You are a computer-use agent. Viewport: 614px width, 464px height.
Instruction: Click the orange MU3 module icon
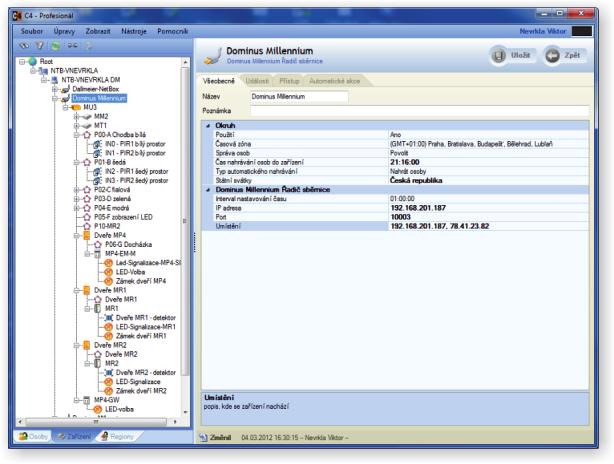click(x=76, y=107)
